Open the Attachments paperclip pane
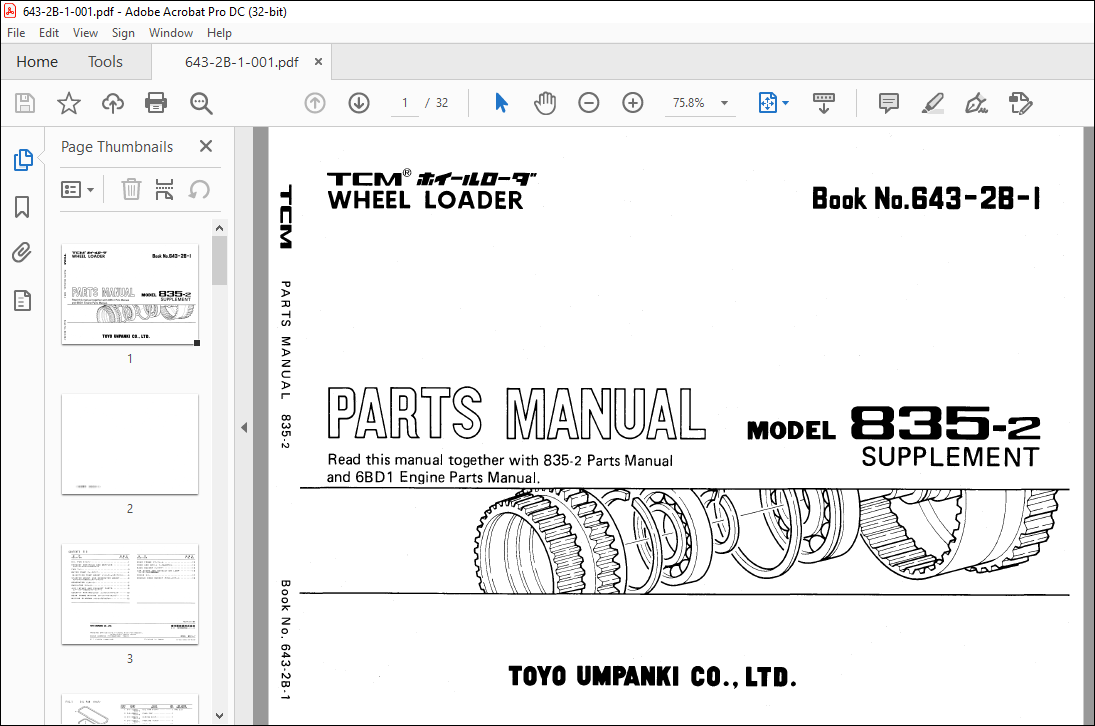The width and height of the screenshot is (1095, 726). (x=22, y=253)
